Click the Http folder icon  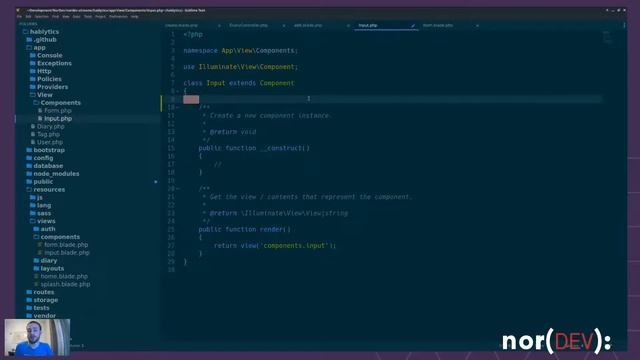(x=33, y=71)
